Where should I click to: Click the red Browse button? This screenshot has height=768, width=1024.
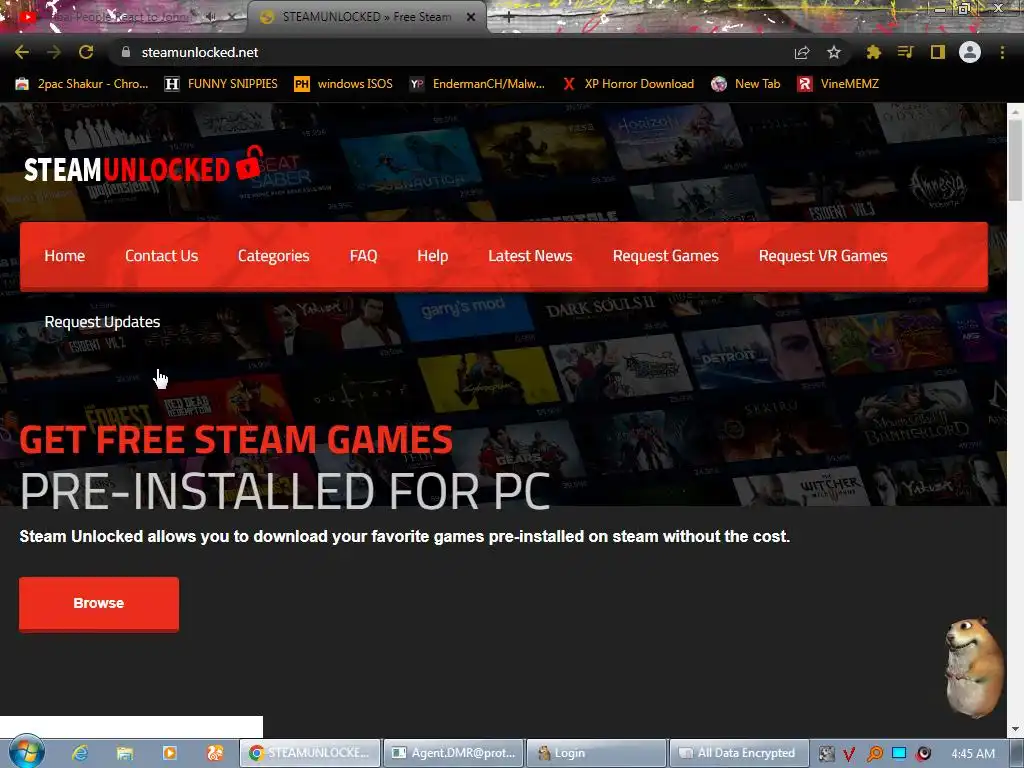[x=99, y=603]
